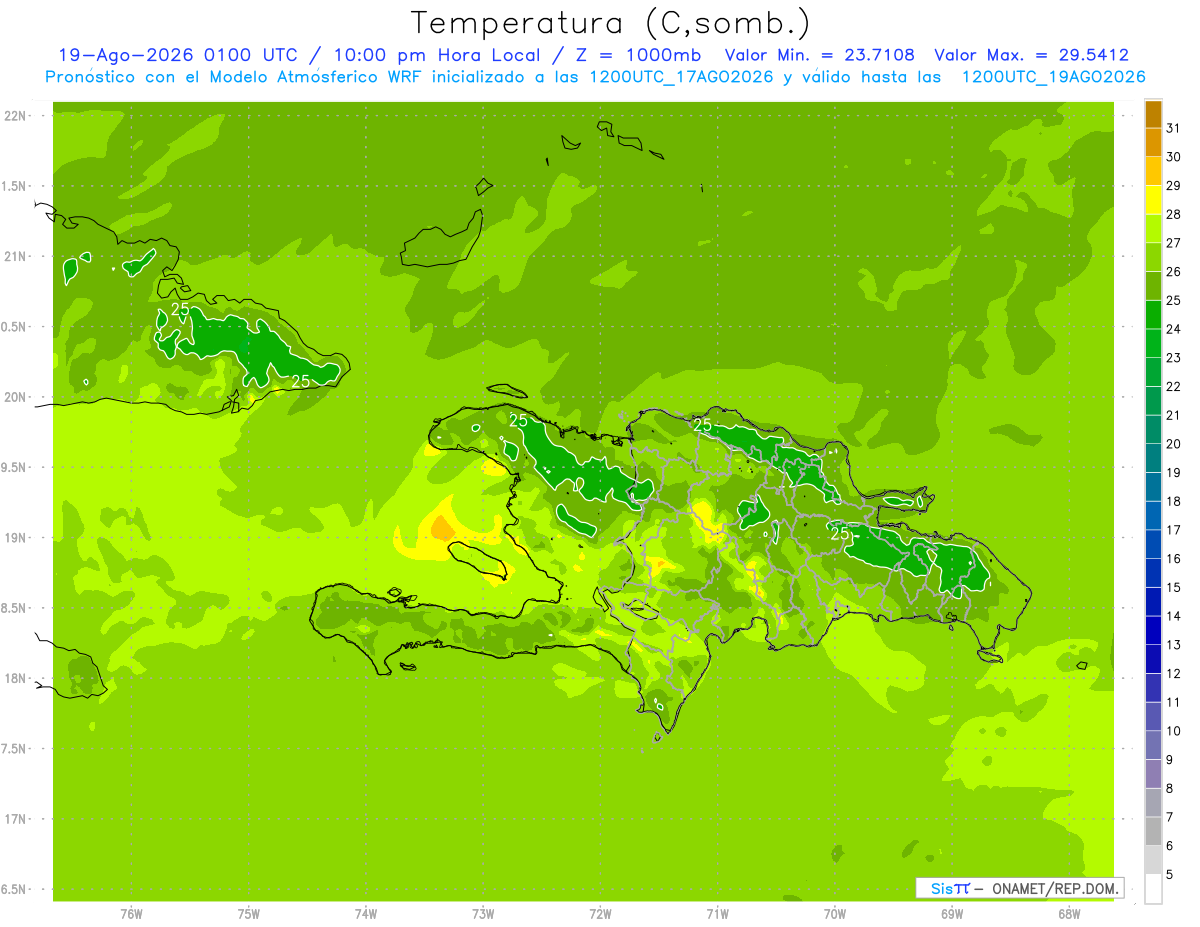The height and width of the screenshot is (927, 1200).
Task: Click the 68W longitude axis label
Action: [1069, 914]
